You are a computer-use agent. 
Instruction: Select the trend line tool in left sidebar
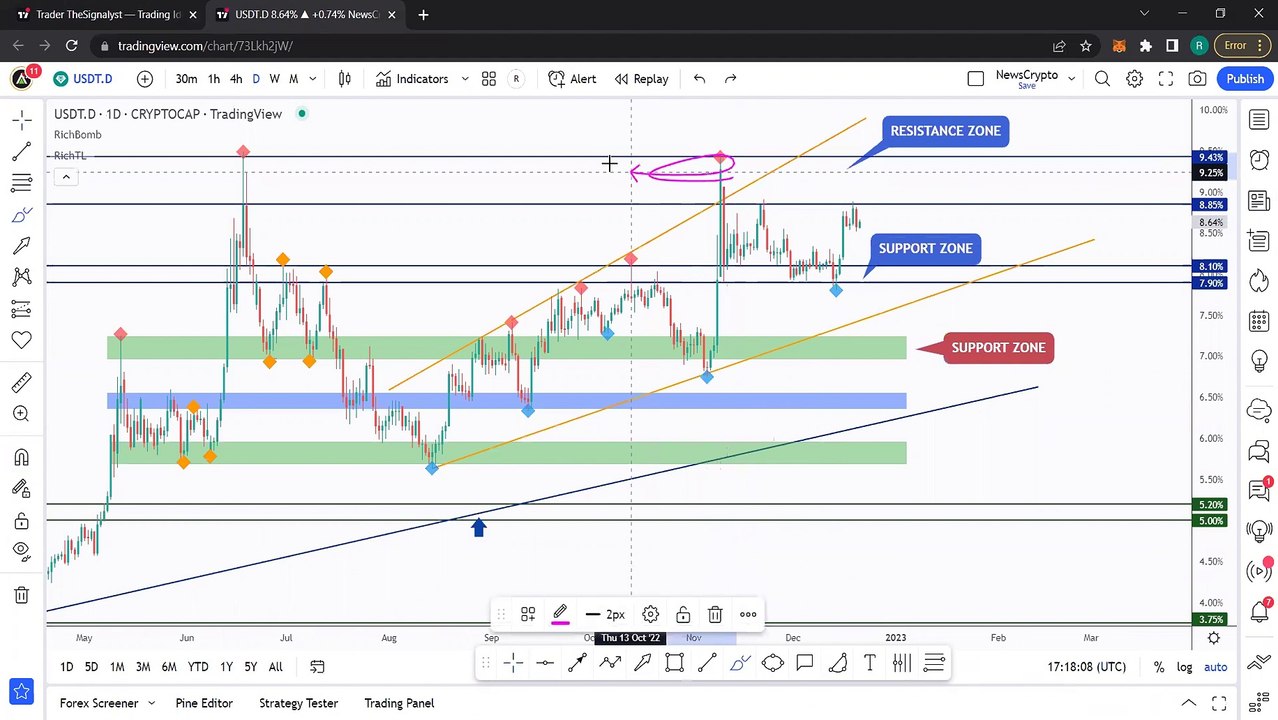(x=21, y=152)
